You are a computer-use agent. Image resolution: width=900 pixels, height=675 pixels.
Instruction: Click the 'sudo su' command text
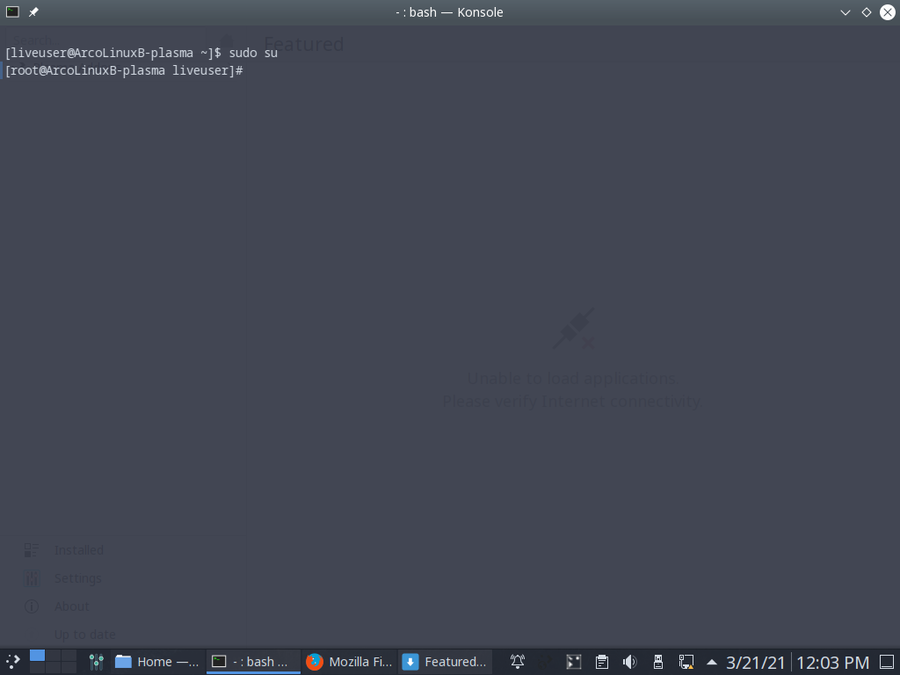pyautogui.click(x=253, y=53)
